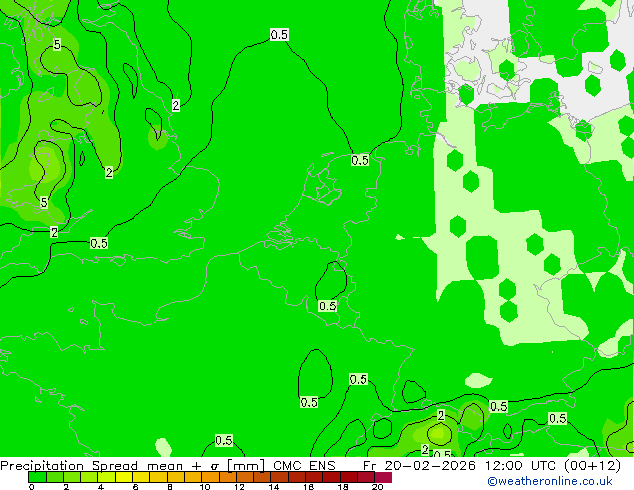
Task: Click the '[mm]' unit label in title
Action: click(246, 466)
